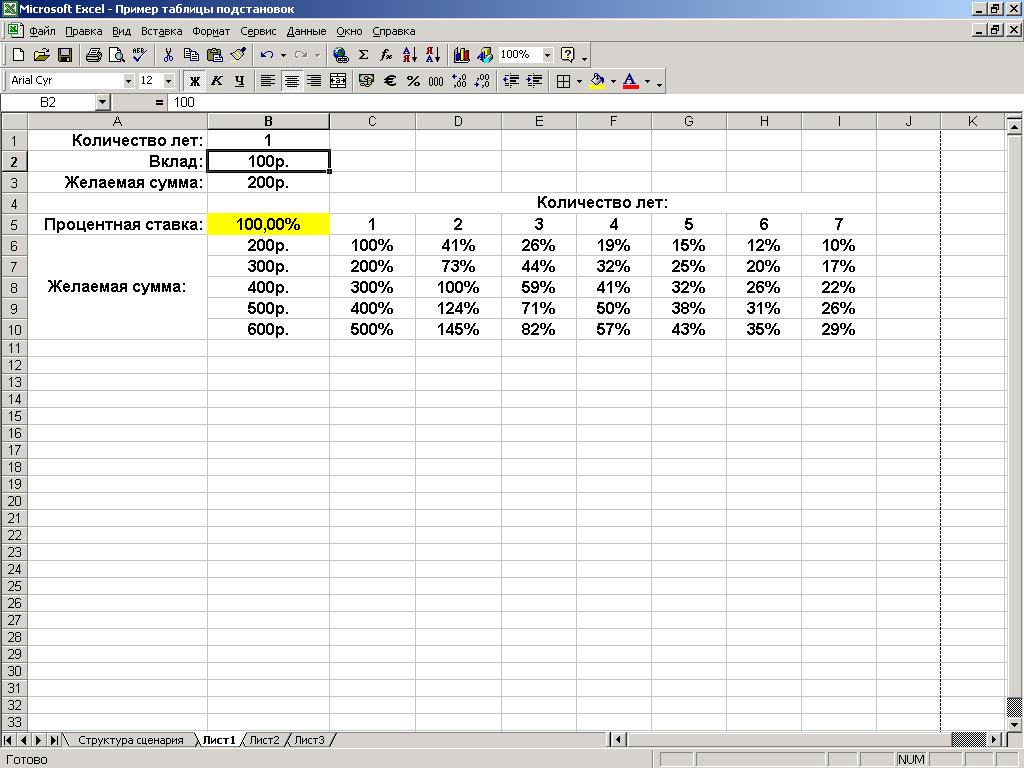This screenshot has width=1024, height=768.
Task: Open the Paste Function fx icon
Action: click(387, 55)
